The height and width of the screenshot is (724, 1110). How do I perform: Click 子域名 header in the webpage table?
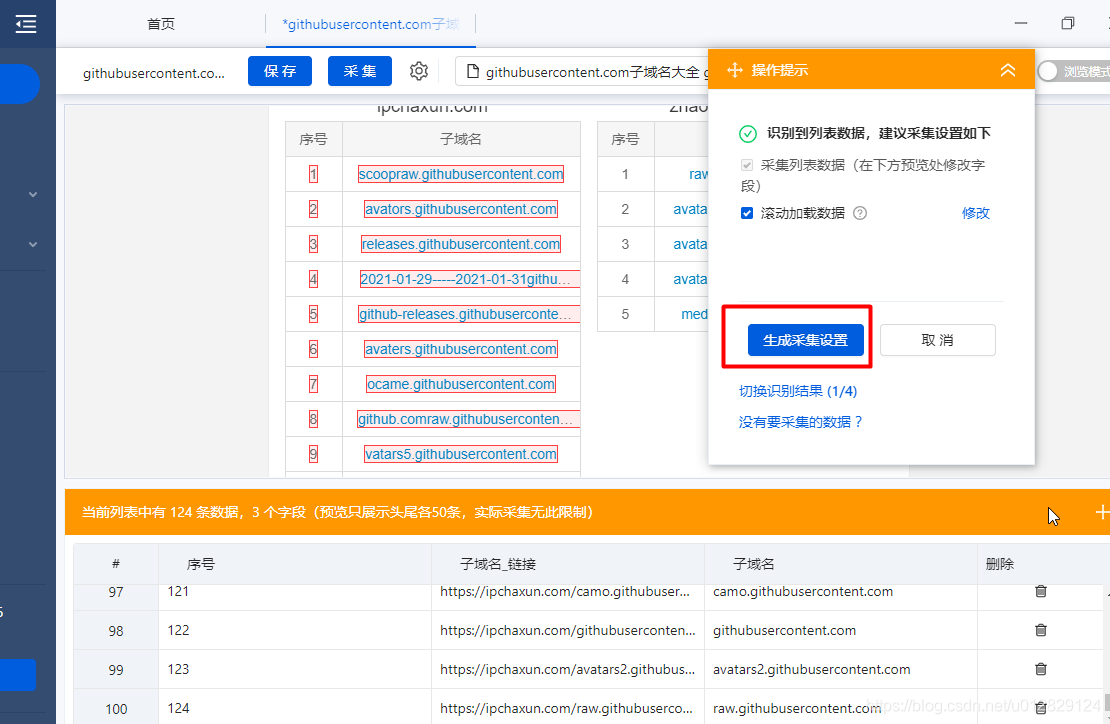(x=461, y=139)
